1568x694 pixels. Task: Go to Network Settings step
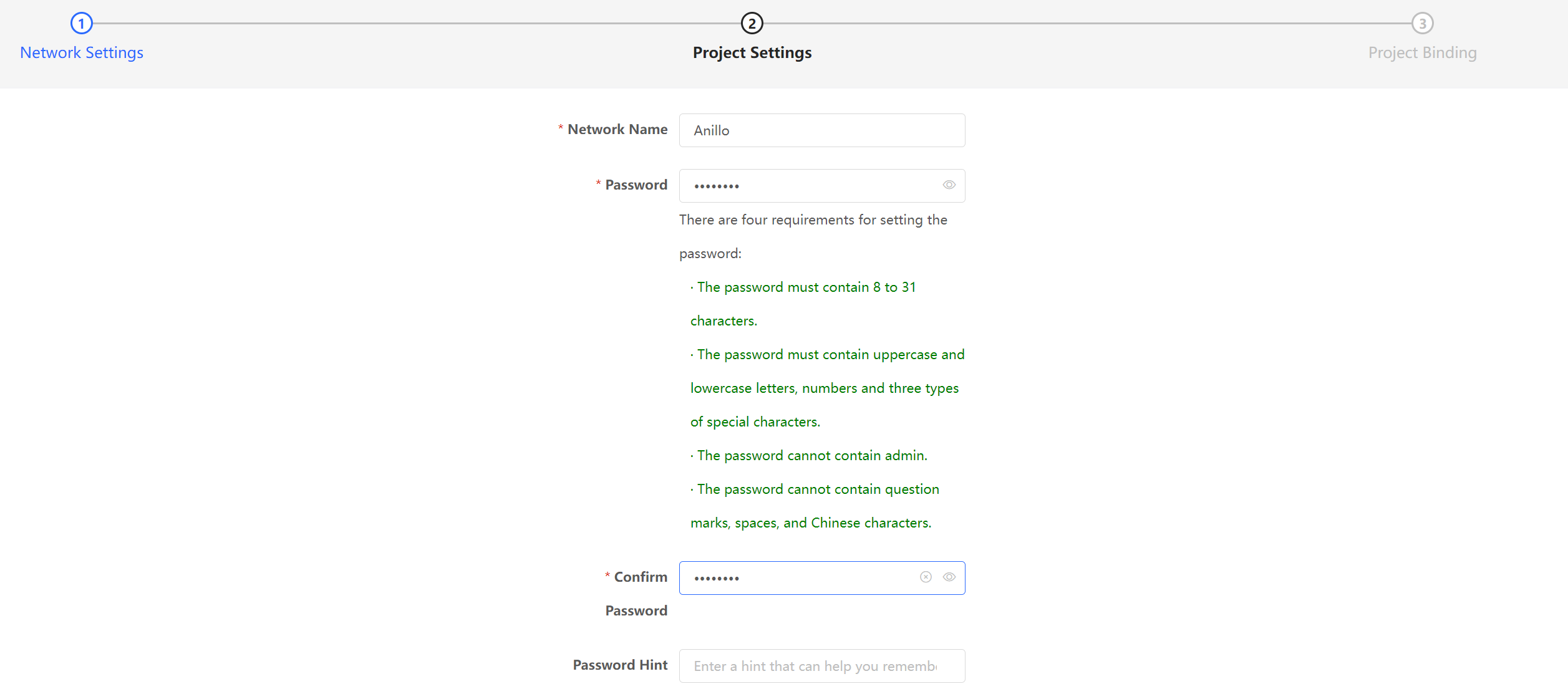82,53
